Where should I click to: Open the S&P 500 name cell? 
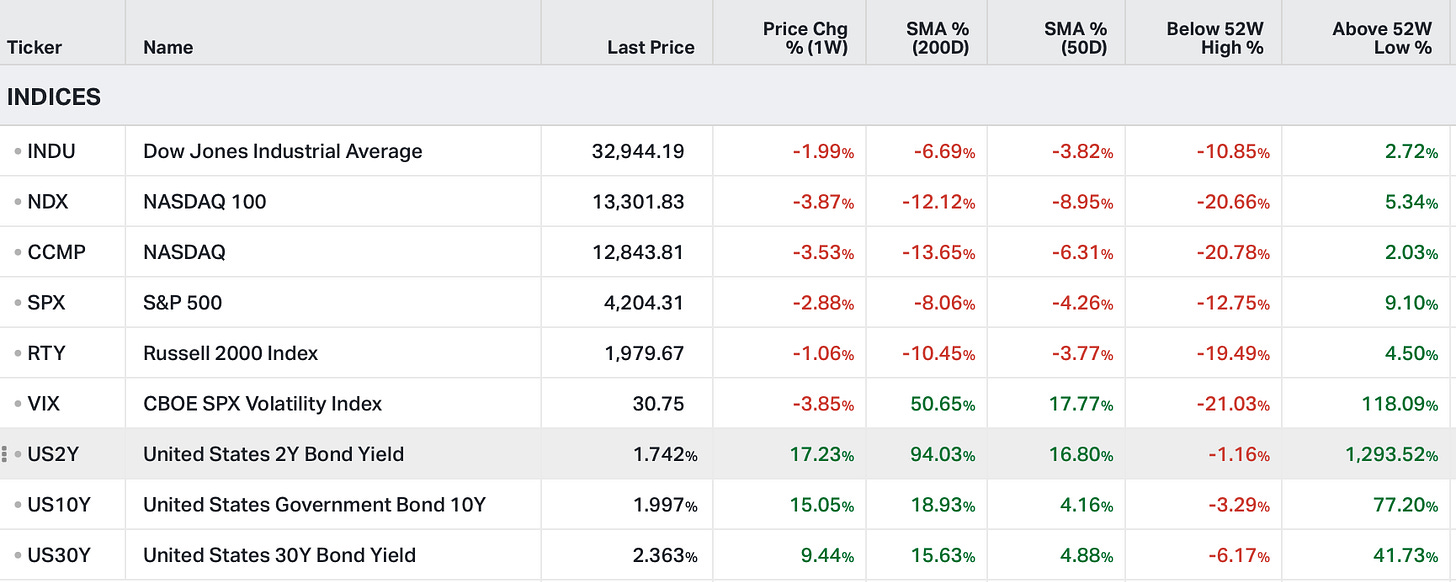(183, 303)
